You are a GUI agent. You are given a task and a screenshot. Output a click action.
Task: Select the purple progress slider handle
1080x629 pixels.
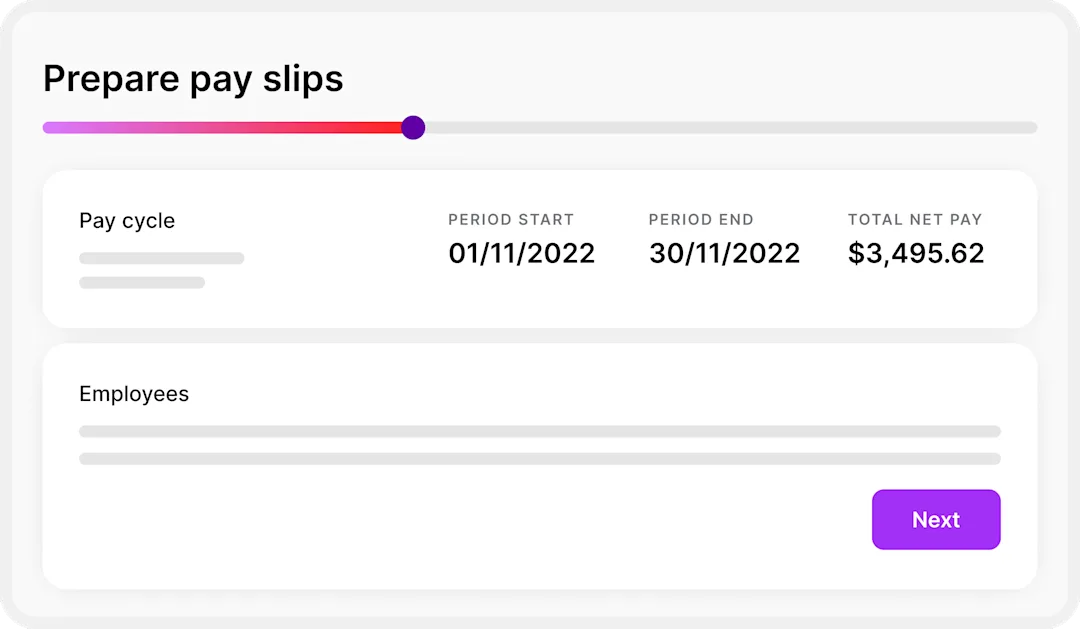(x=413, y=127)
